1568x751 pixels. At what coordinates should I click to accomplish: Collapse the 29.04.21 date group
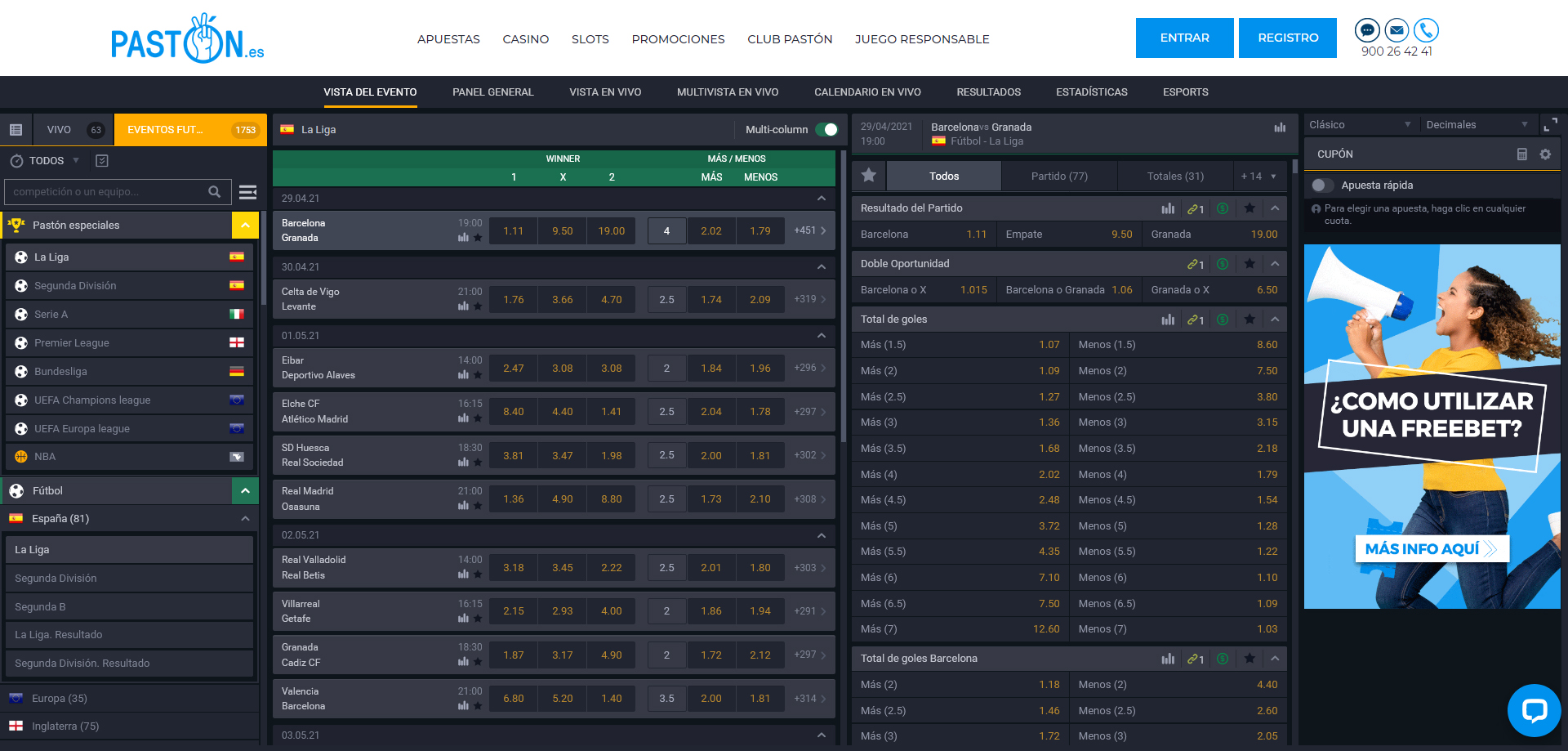click(x=822, y=199)
